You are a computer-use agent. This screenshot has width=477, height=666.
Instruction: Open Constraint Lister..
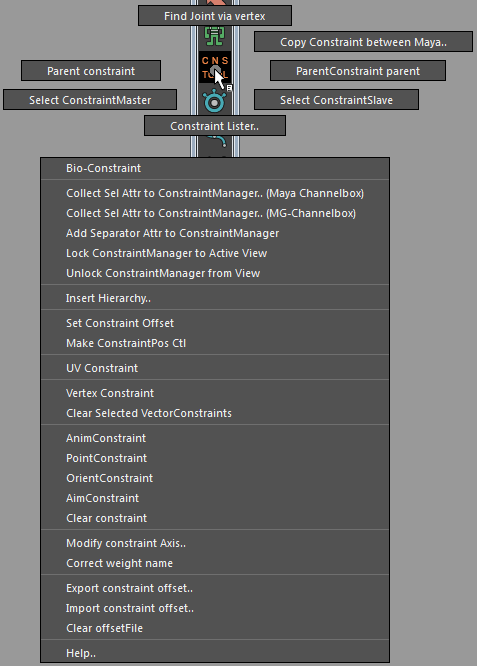point(215,126)
